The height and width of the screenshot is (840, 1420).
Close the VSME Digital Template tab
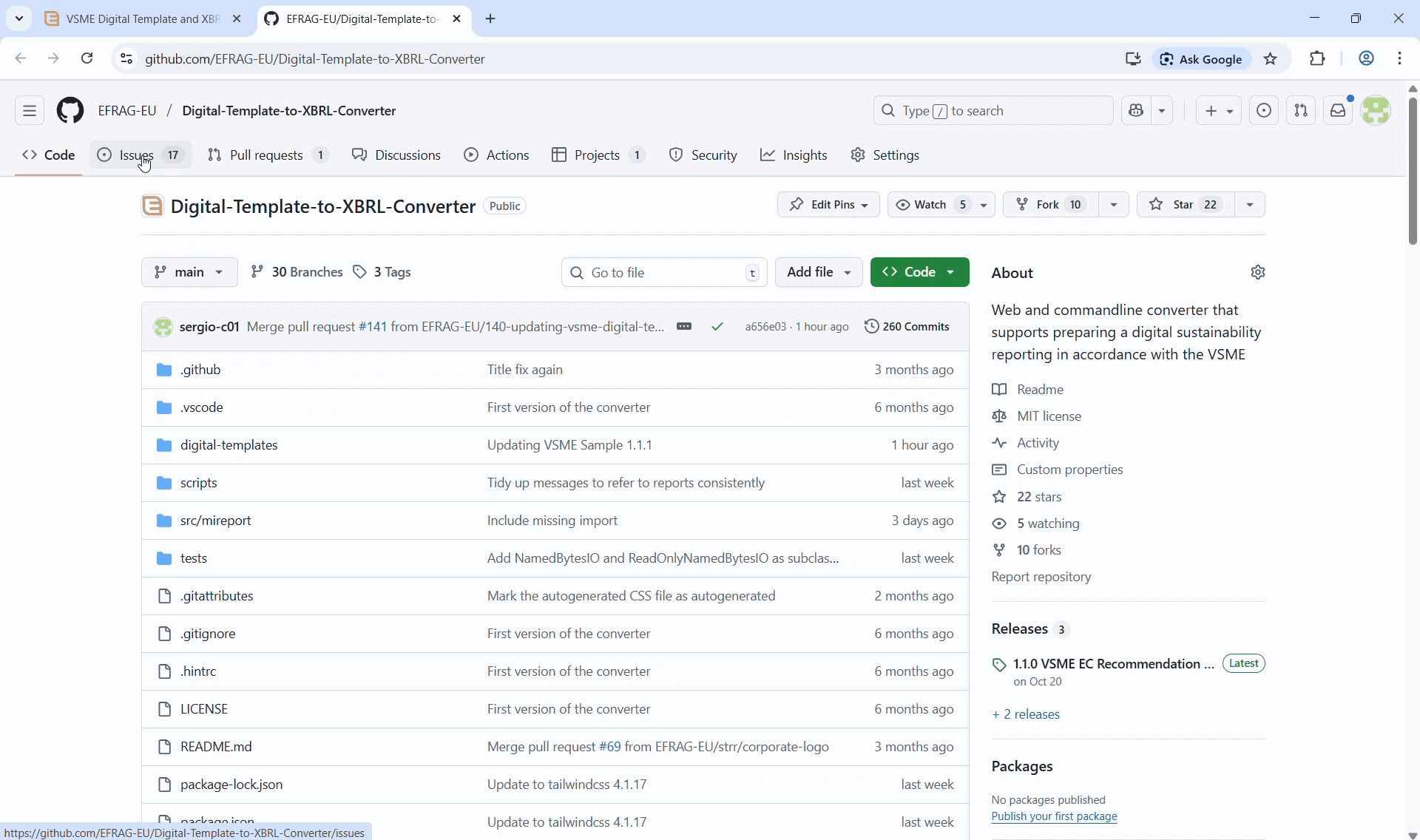point(237,19)
